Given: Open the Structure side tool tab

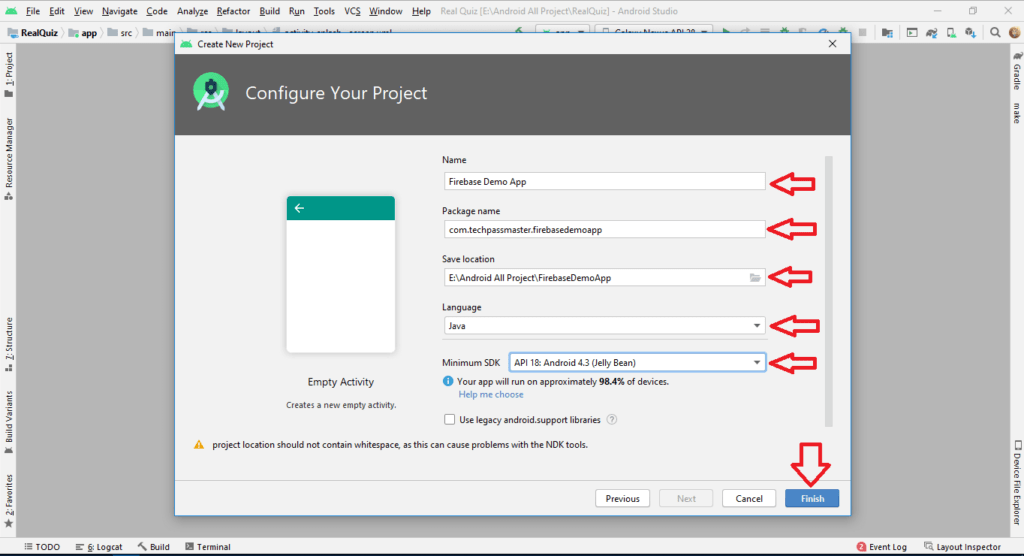Looking at the screenshot, I should click(x=8, y=344).
